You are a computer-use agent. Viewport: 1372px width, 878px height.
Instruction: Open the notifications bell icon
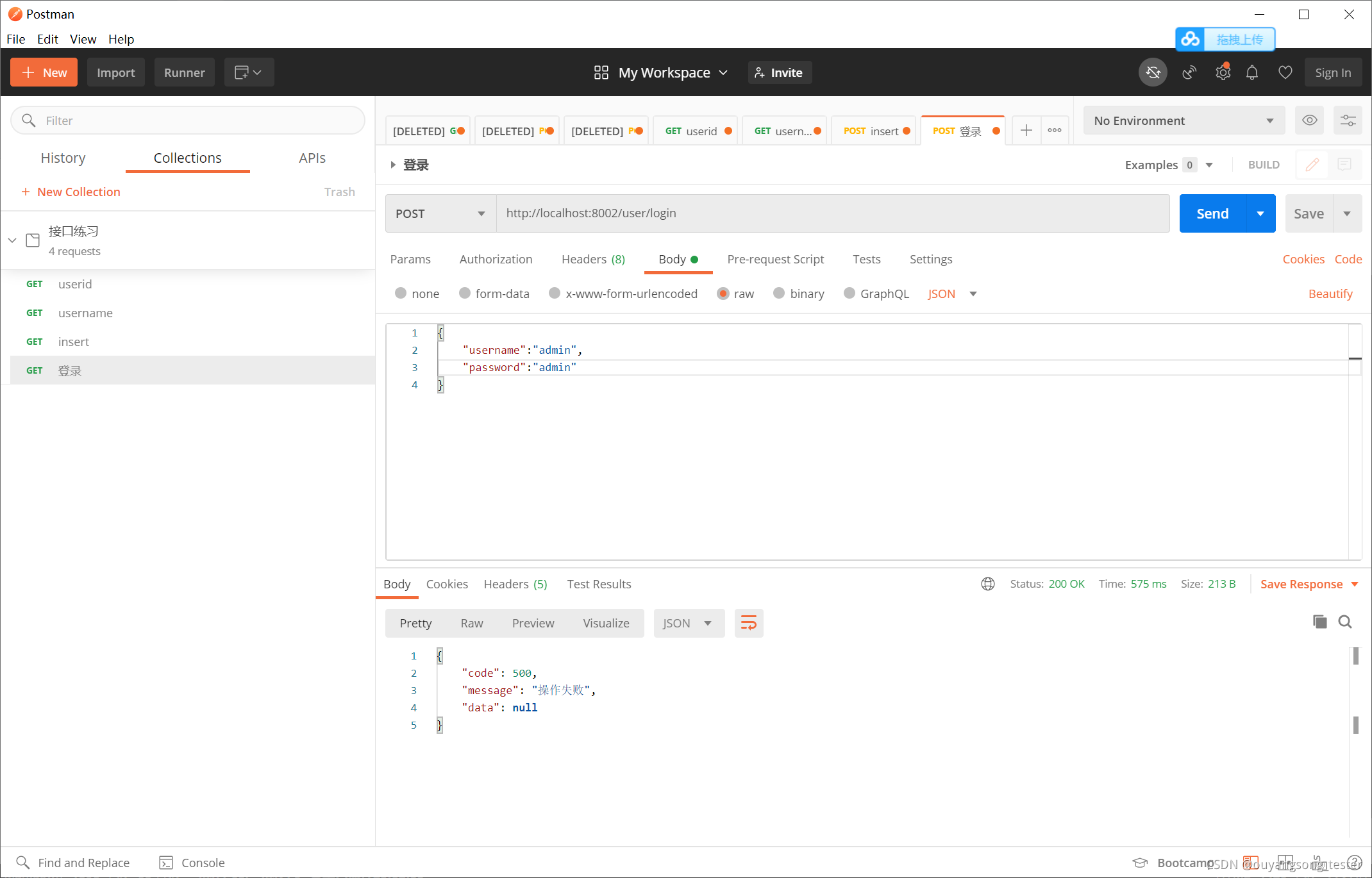click(x=1252, y=72)
